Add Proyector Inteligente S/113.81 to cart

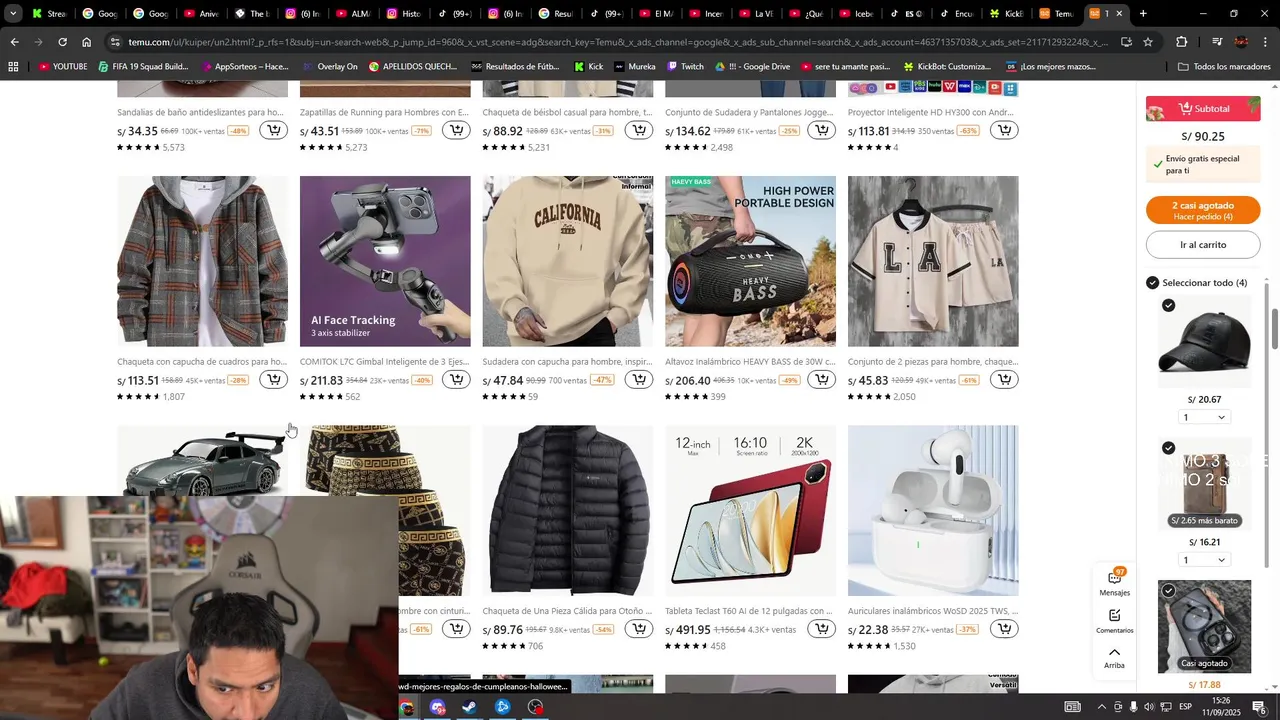pos(1005,130)
